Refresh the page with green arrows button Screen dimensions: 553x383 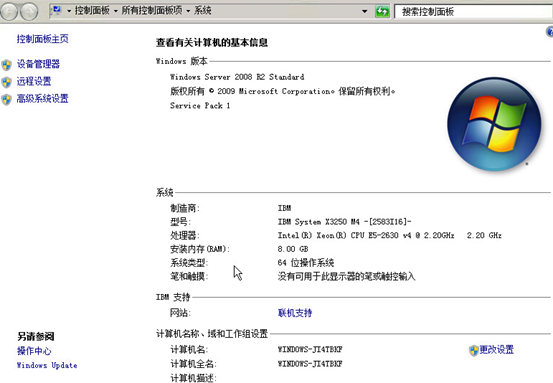[x=382, y=12]
